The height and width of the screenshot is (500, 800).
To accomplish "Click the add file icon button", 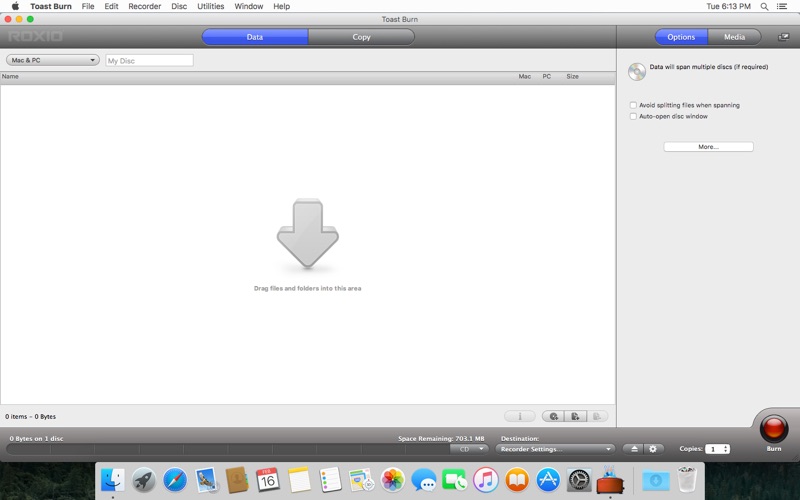I will click(575, 416).
